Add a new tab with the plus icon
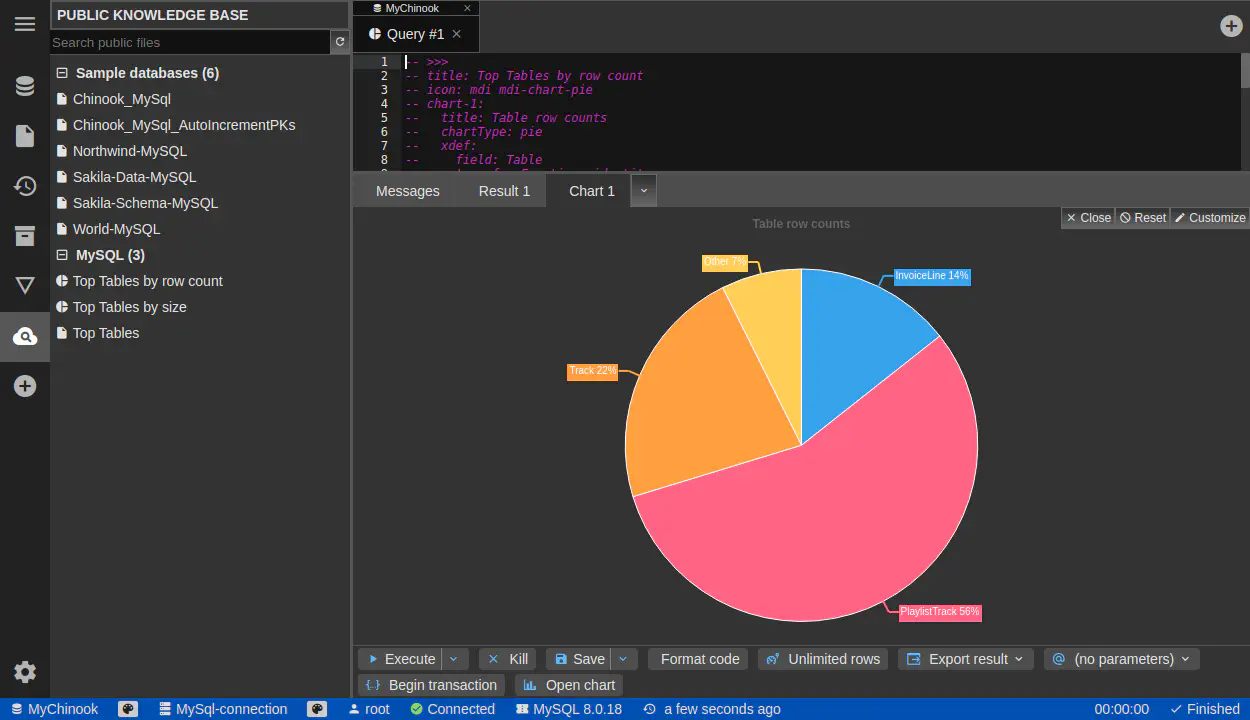 tap(1231, 26)
